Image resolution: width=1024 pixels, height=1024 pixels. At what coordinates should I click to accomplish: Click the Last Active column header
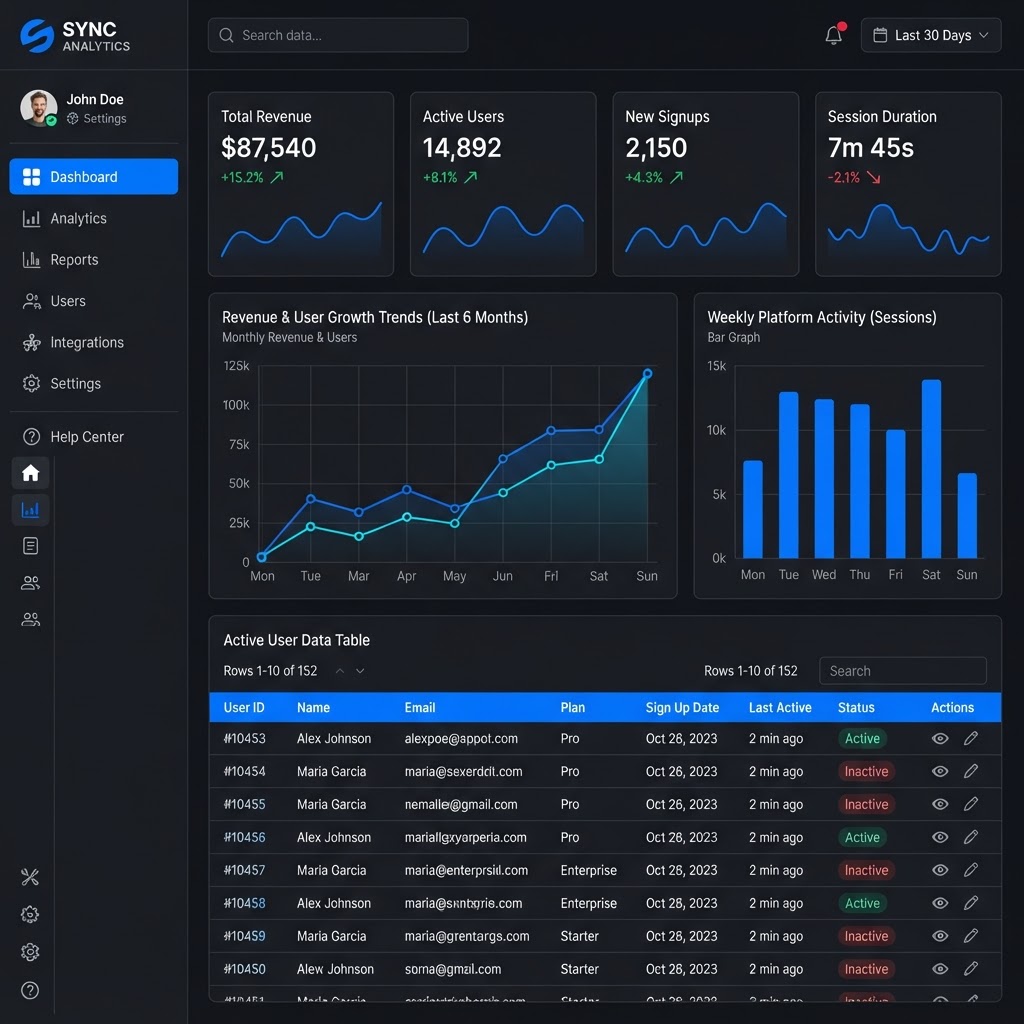(x=780, y=707)
